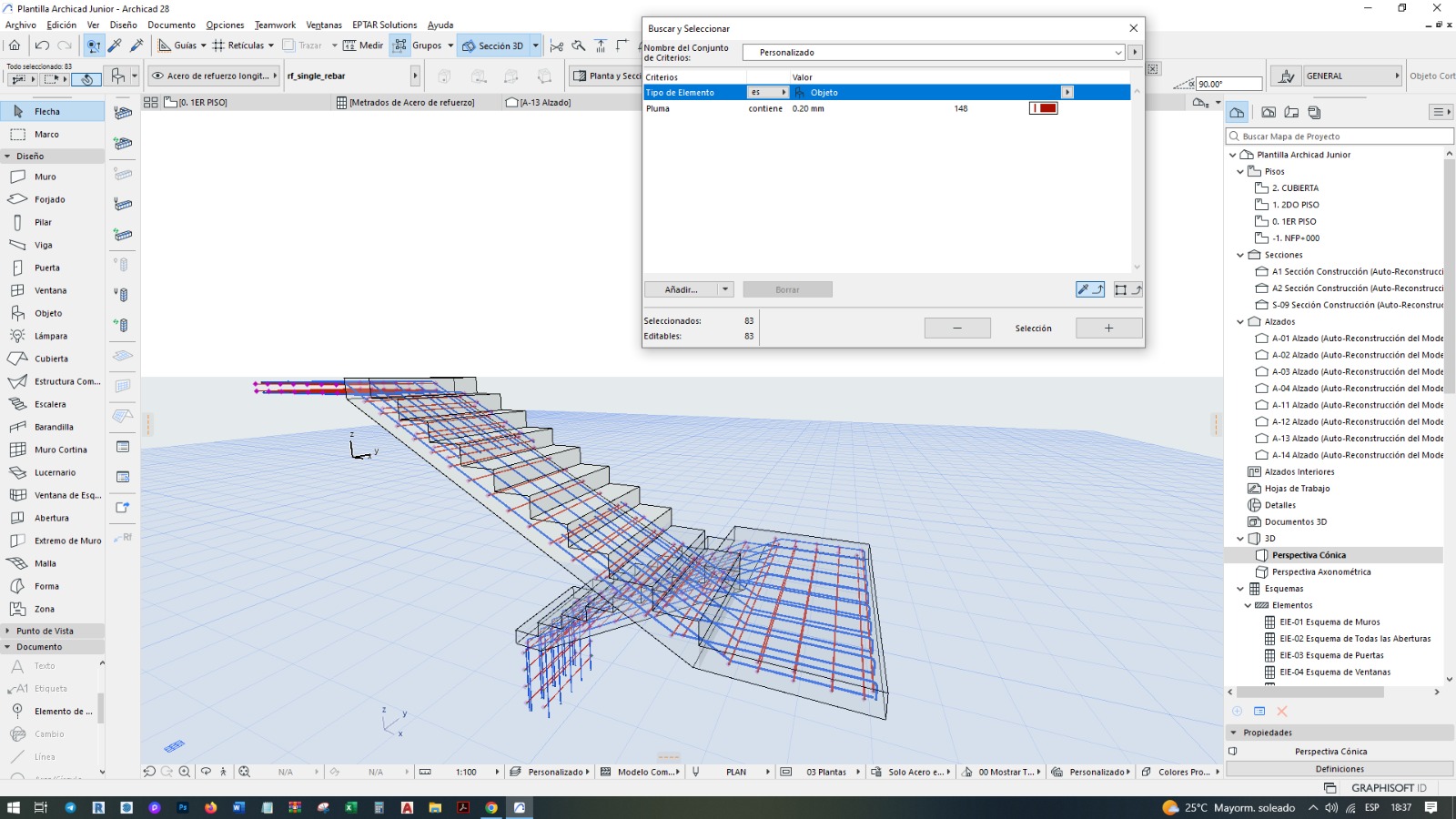This screenshot has height=819, width=1456.
Task: Toggle Sección 3D cutting planes
Action: (x=492, y=45)
